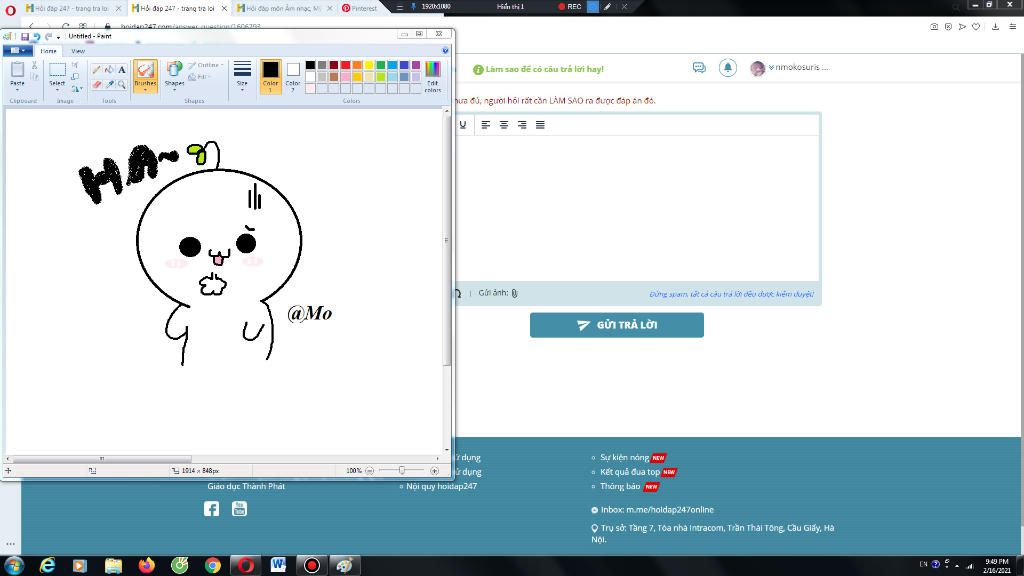Select the Magnifier tool in Paint
Screen dimensions: 1024x576
point(121,84)
